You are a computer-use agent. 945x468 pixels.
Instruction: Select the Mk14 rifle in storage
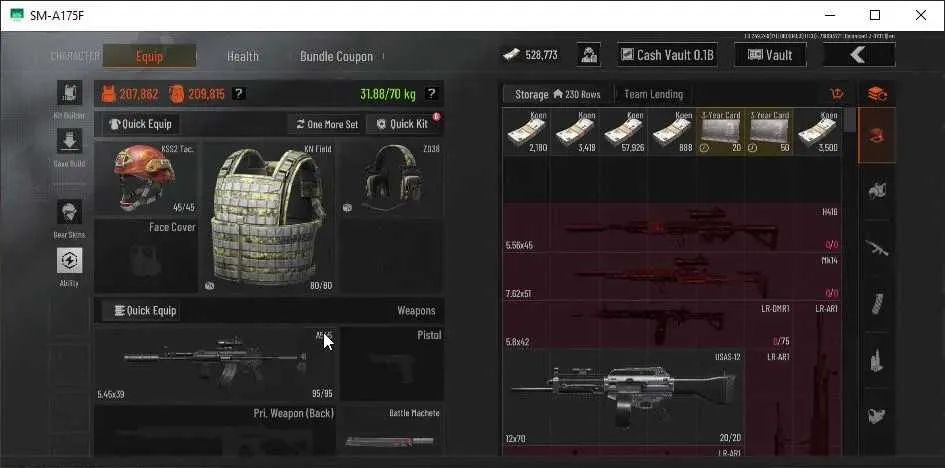pos(672,276)
